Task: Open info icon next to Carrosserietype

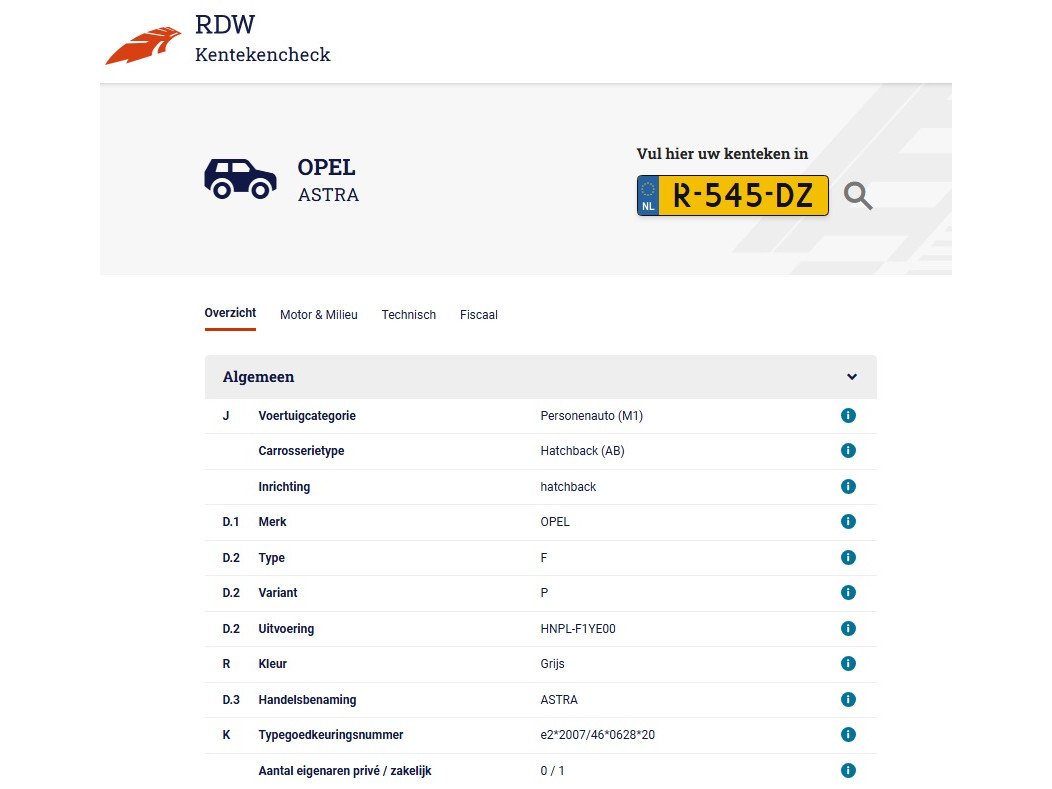Action: point(848,451)
